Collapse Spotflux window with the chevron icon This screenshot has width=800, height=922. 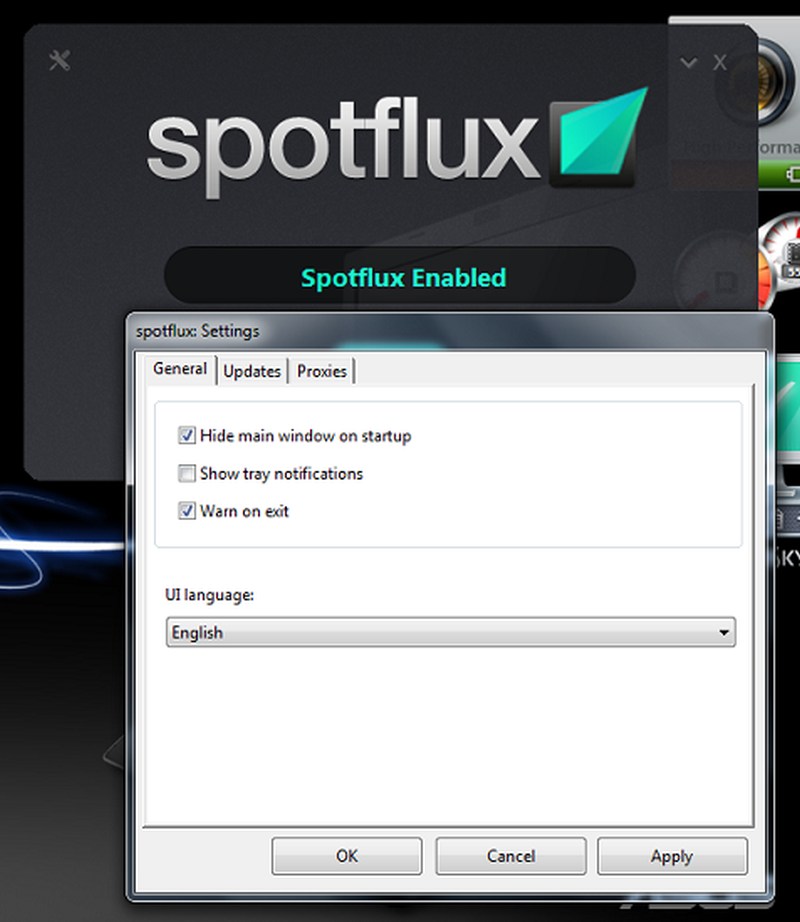click(688, 62)
